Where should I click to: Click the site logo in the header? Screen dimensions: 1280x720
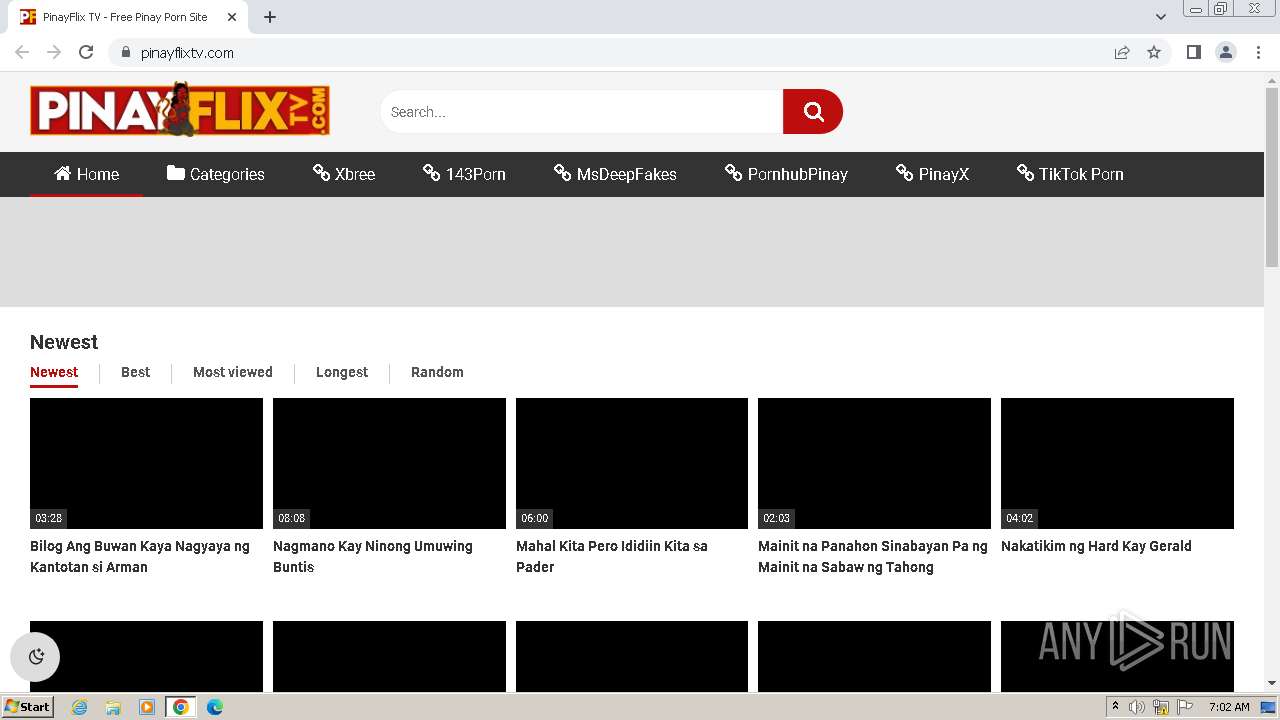(180, 110)
